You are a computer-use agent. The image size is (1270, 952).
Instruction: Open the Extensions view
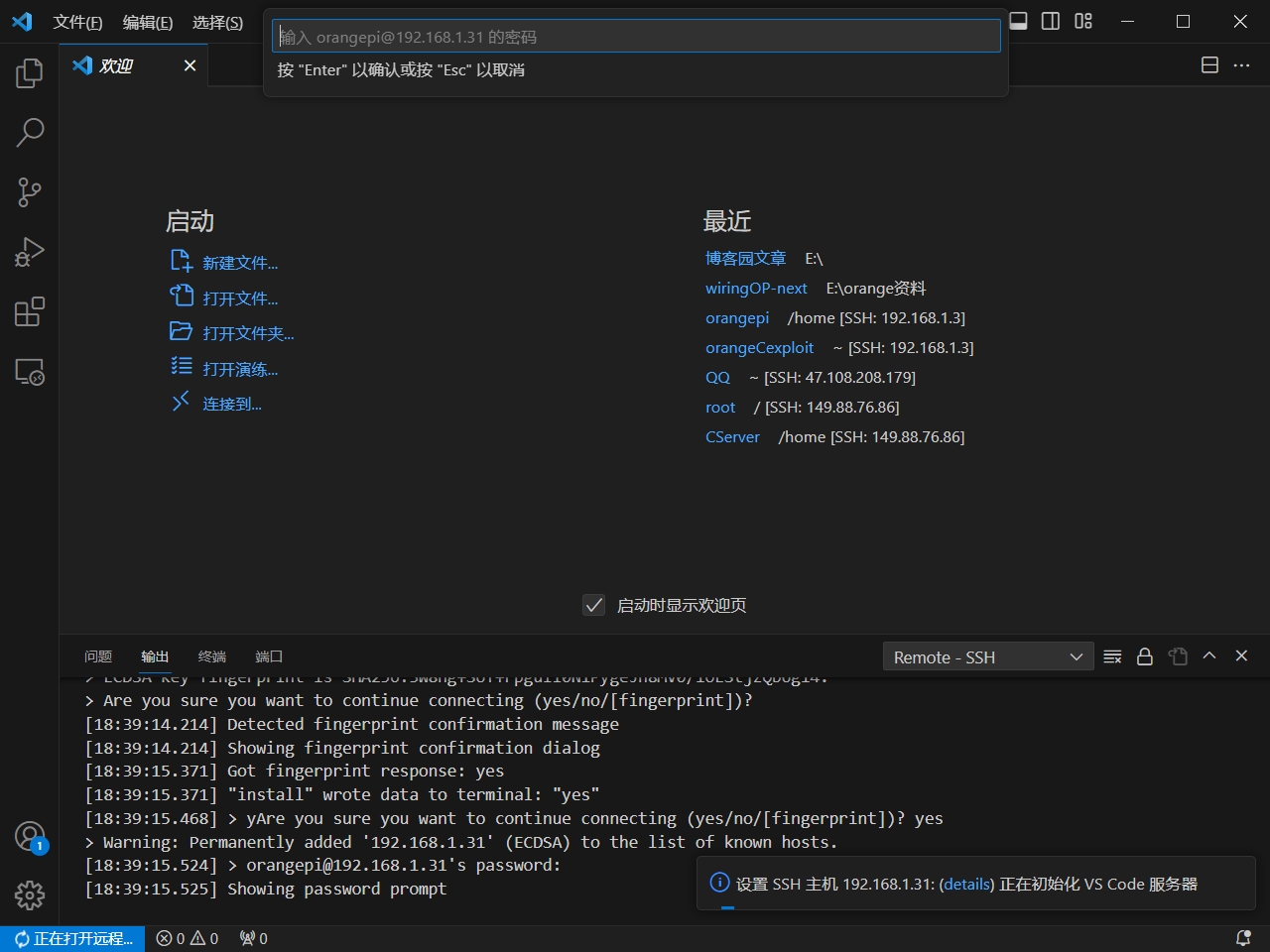click(x=30, y=311)
